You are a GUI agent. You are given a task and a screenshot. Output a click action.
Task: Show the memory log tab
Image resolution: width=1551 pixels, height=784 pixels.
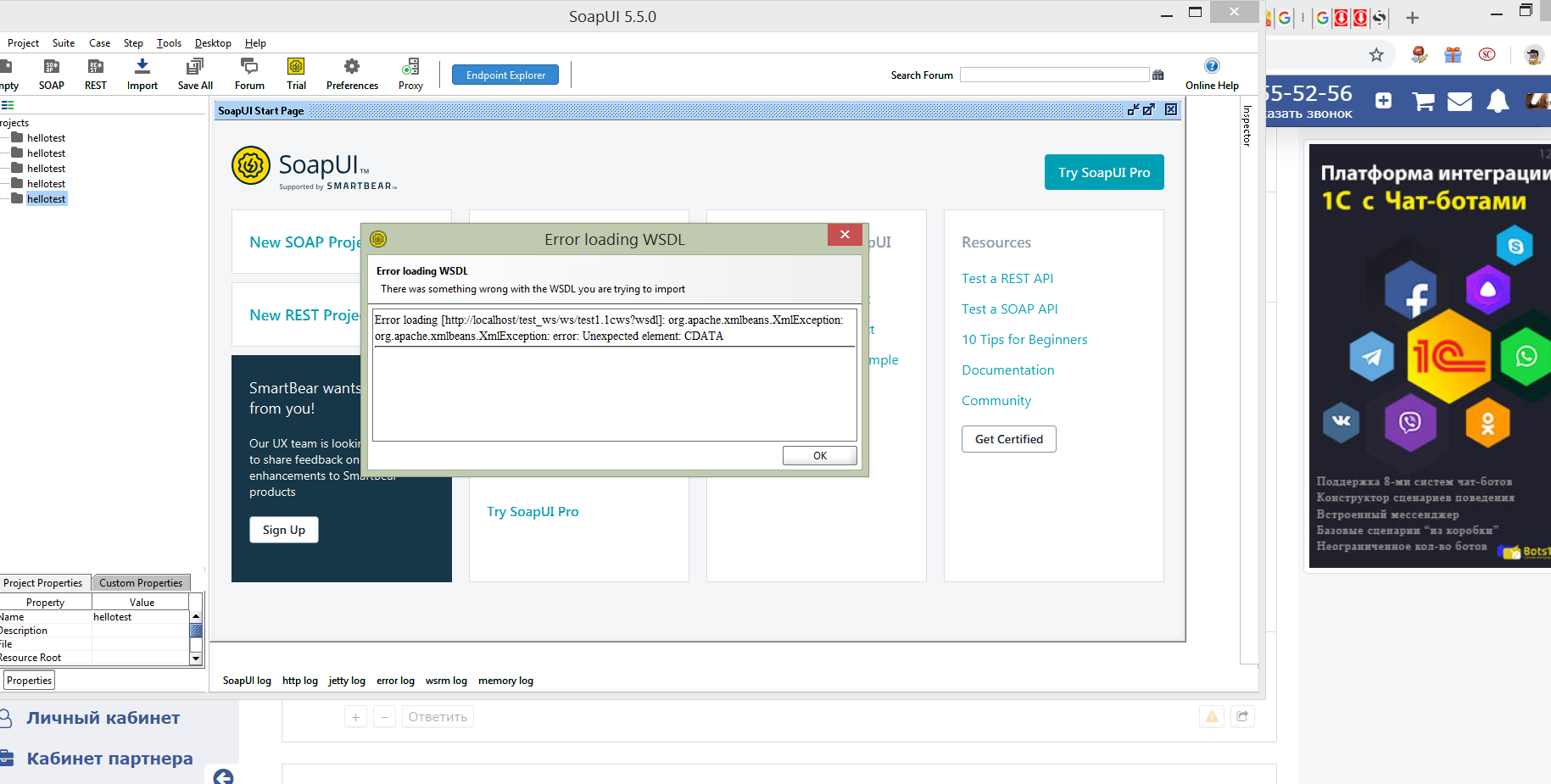point(505,681)
